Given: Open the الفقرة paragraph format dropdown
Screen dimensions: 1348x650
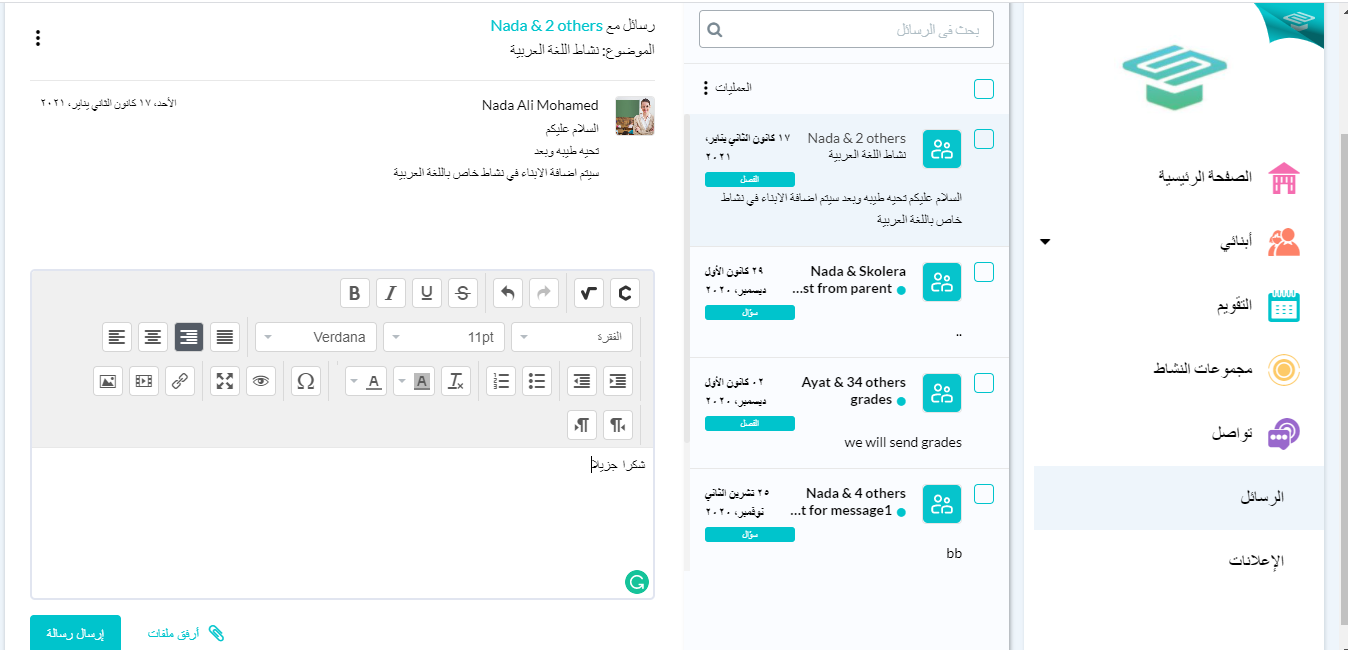Looking at the screenshot, I should (x=572, y=337).
